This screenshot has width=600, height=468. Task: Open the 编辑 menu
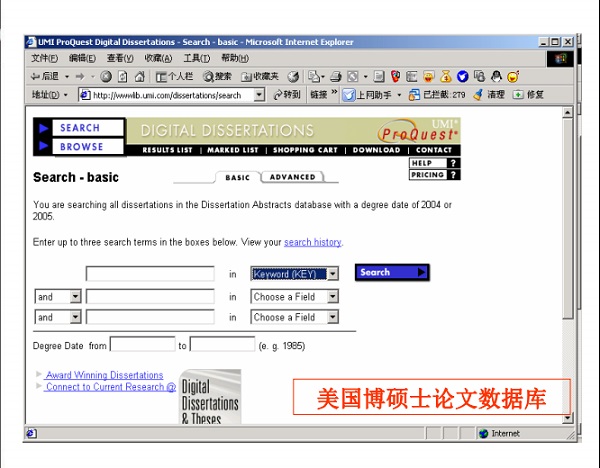pyautogui.click(x=82, y=58)
